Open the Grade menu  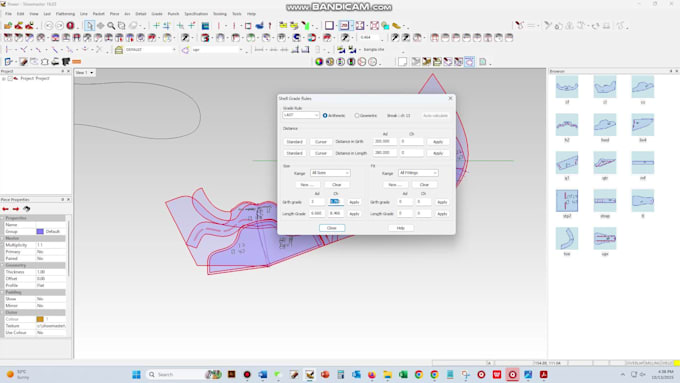[x=157, y=14]
